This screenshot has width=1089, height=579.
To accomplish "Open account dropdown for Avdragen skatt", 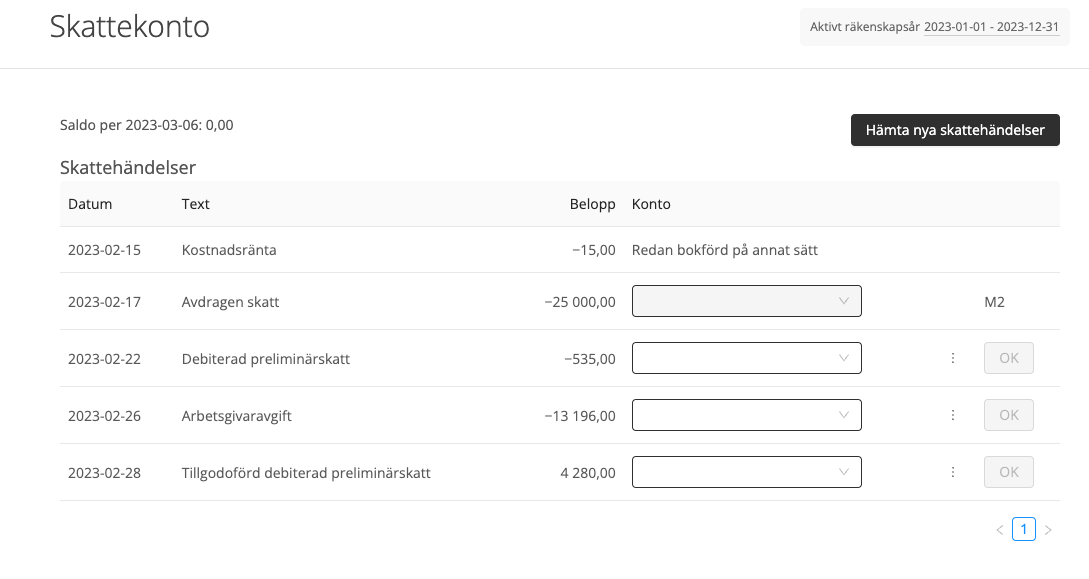I will 747,301.
